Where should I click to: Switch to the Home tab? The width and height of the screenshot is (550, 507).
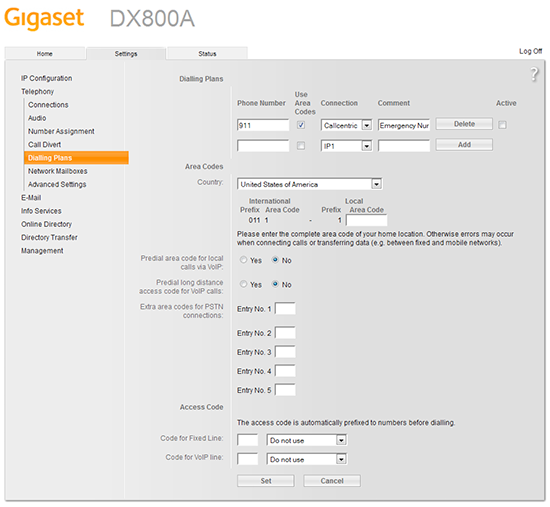pos(45,54)
